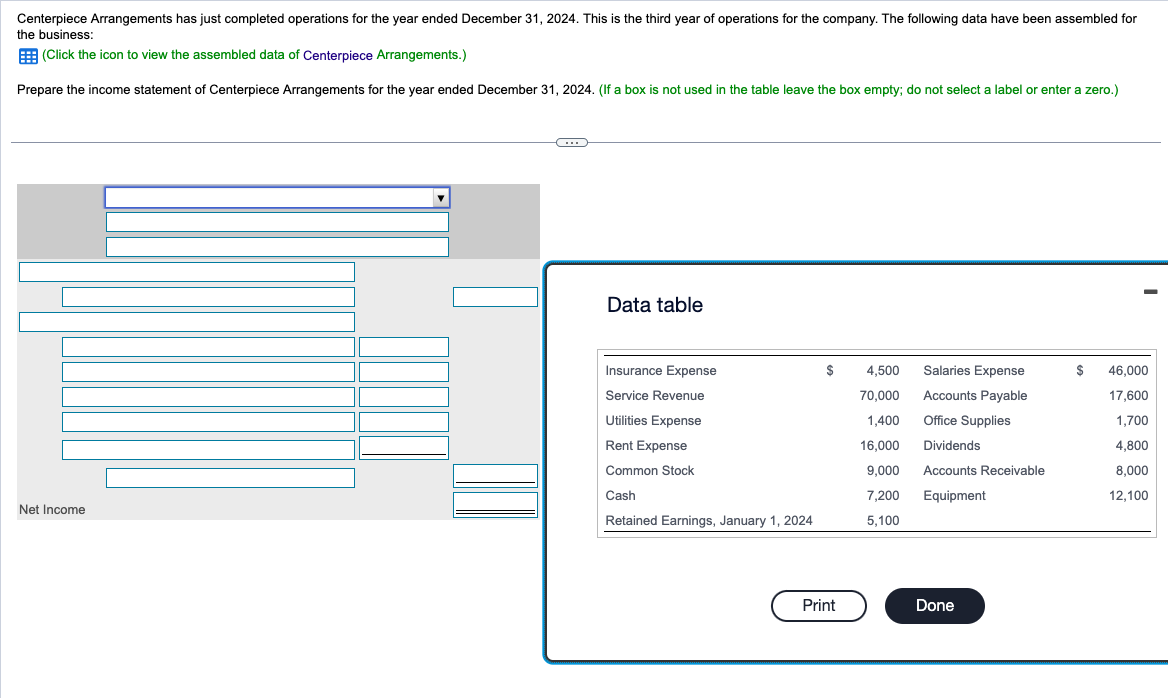Click the first expense amount box
This screenshot has width=1168, height=698.
(404, 346)
